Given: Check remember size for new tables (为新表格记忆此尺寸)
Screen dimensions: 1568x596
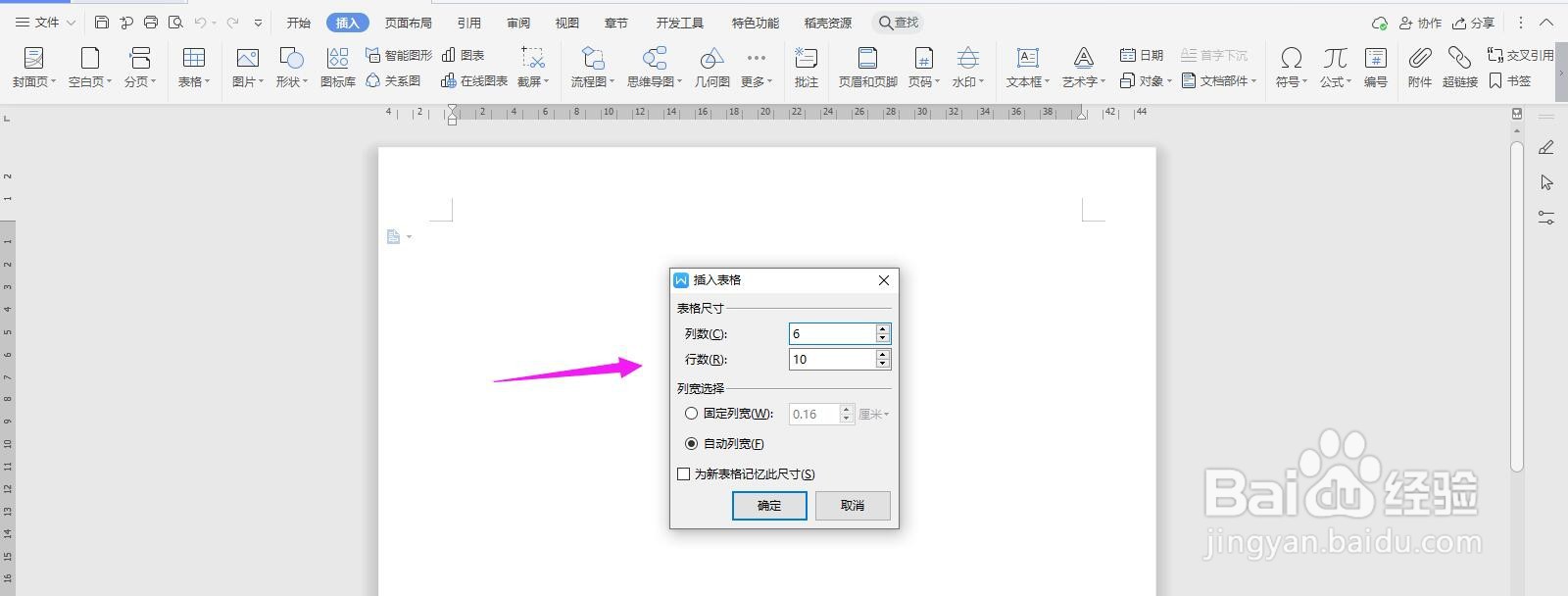Looking at the screenshot, I should coord(684,473).
